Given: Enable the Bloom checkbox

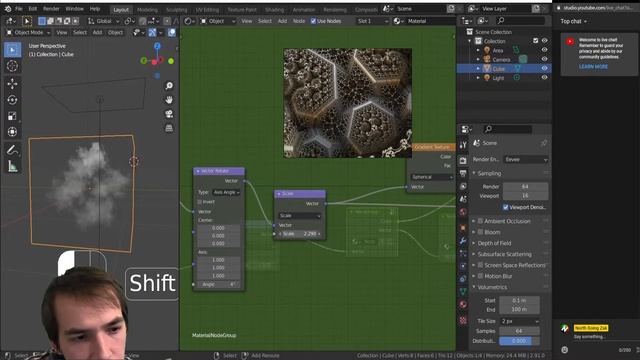Looking at the screenshot, I should [480, 232].
